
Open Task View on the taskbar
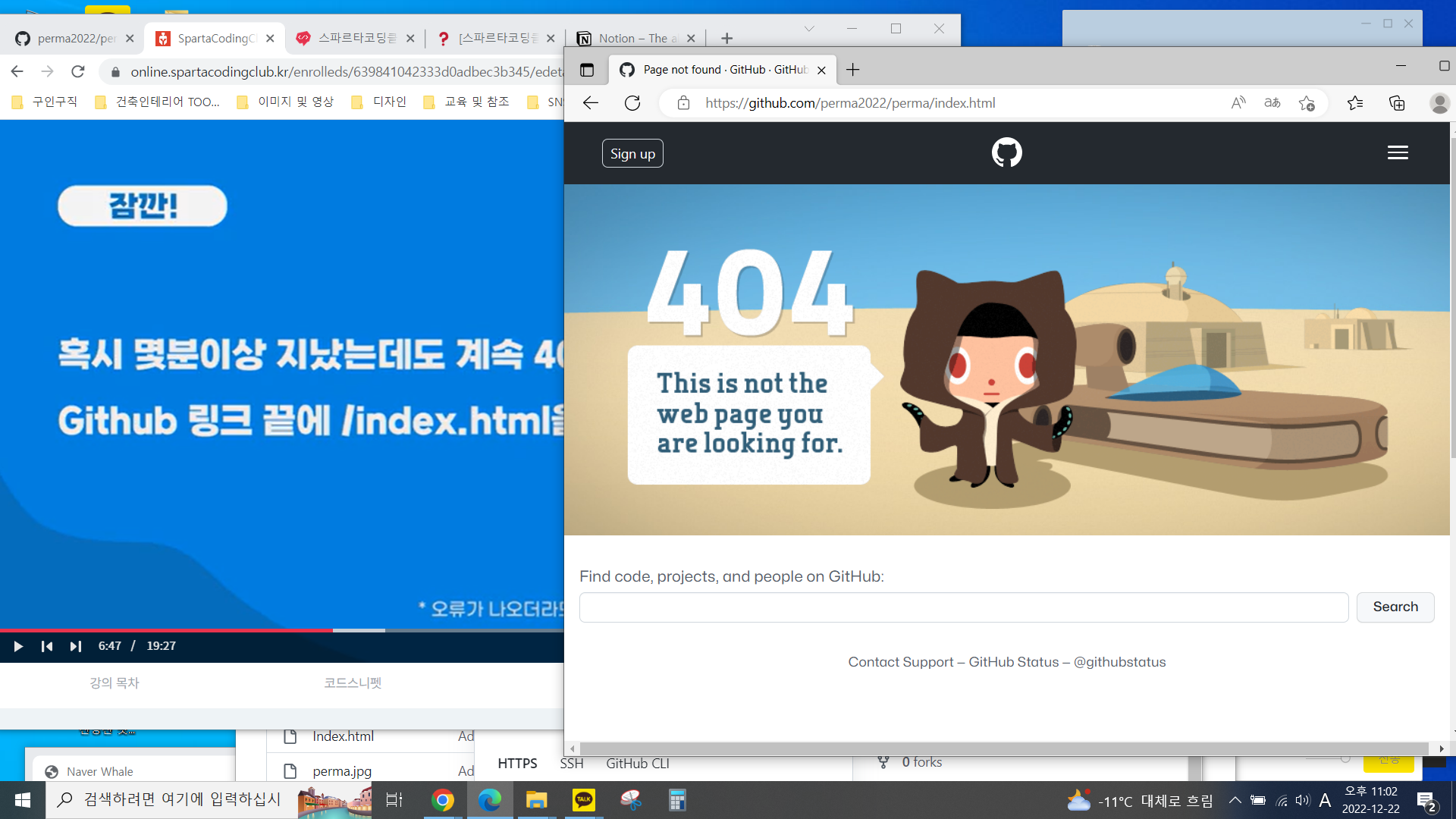(394, 800)
